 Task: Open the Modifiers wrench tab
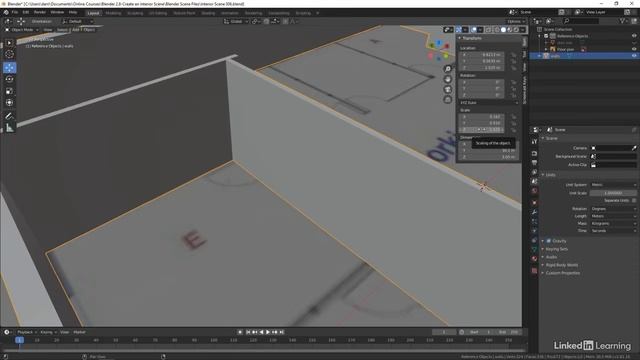535,212
